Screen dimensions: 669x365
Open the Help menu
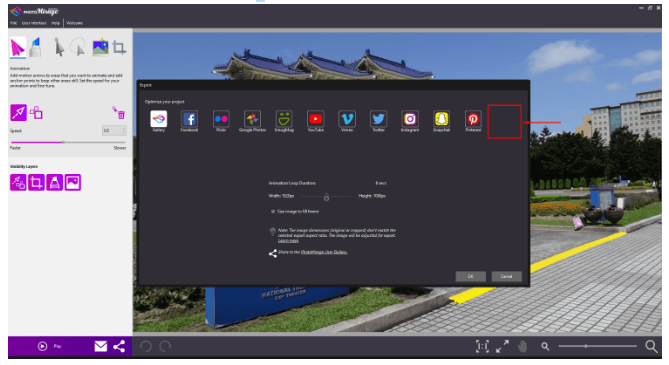pos(55,23)
